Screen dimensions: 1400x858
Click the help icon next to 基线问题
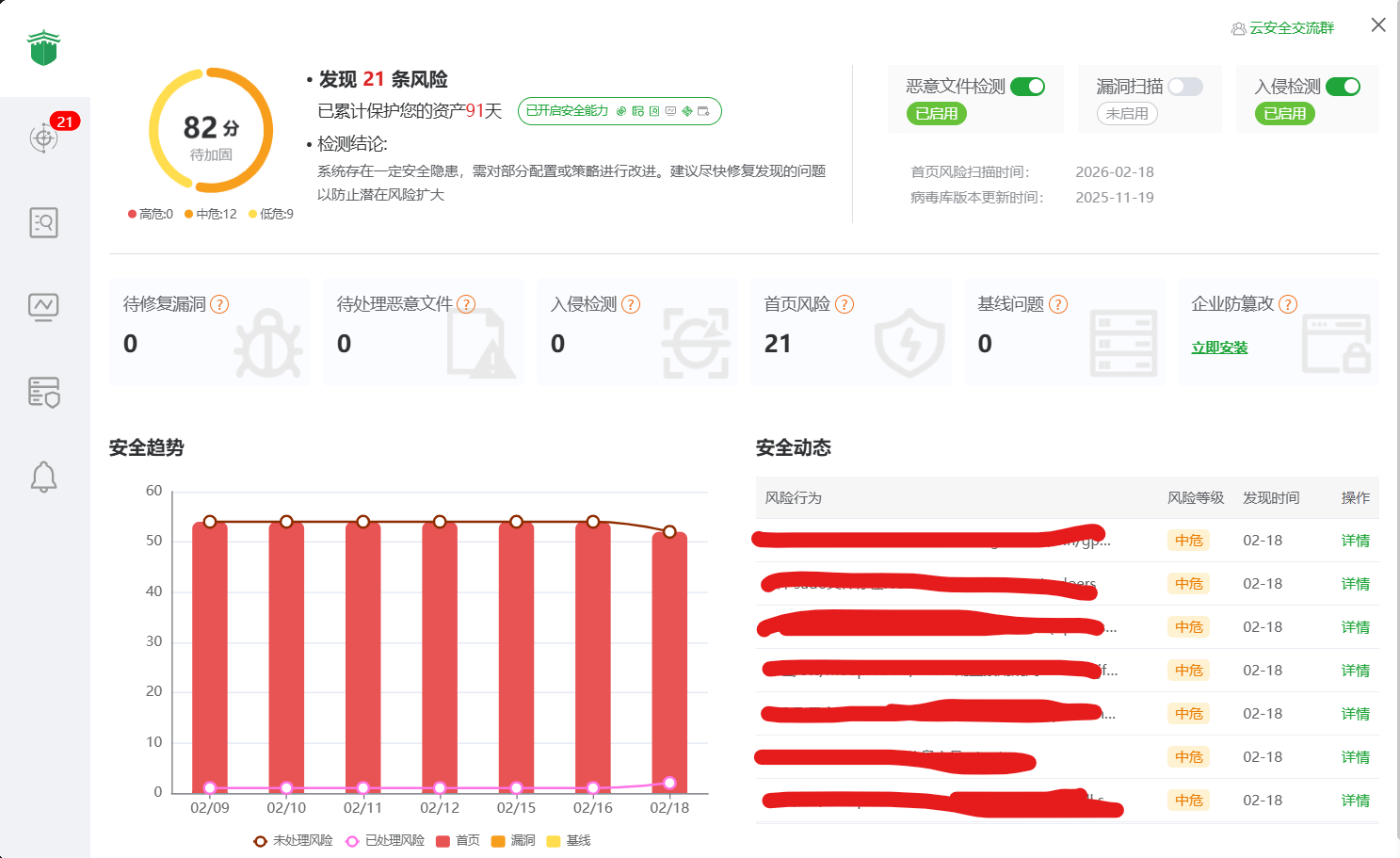click(x=1058, y=304)
